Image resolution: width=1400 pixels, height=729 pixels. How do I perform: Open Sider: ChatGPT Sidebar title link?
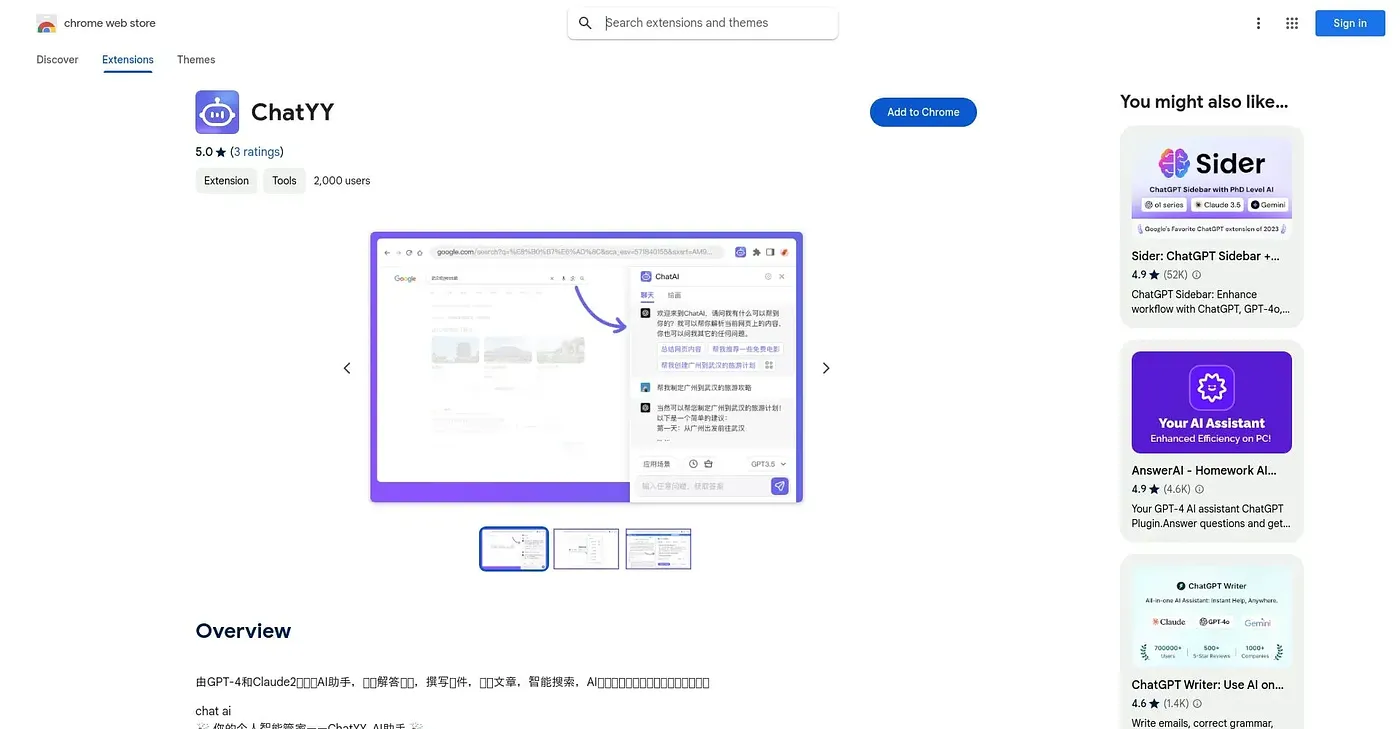1205,256
